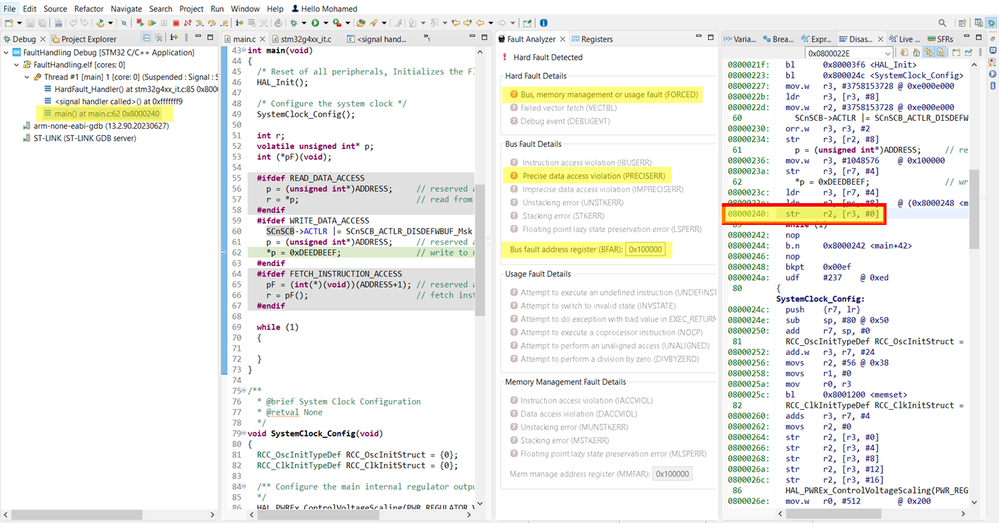Click Hello Mohamed account menu

coord(324,9)
